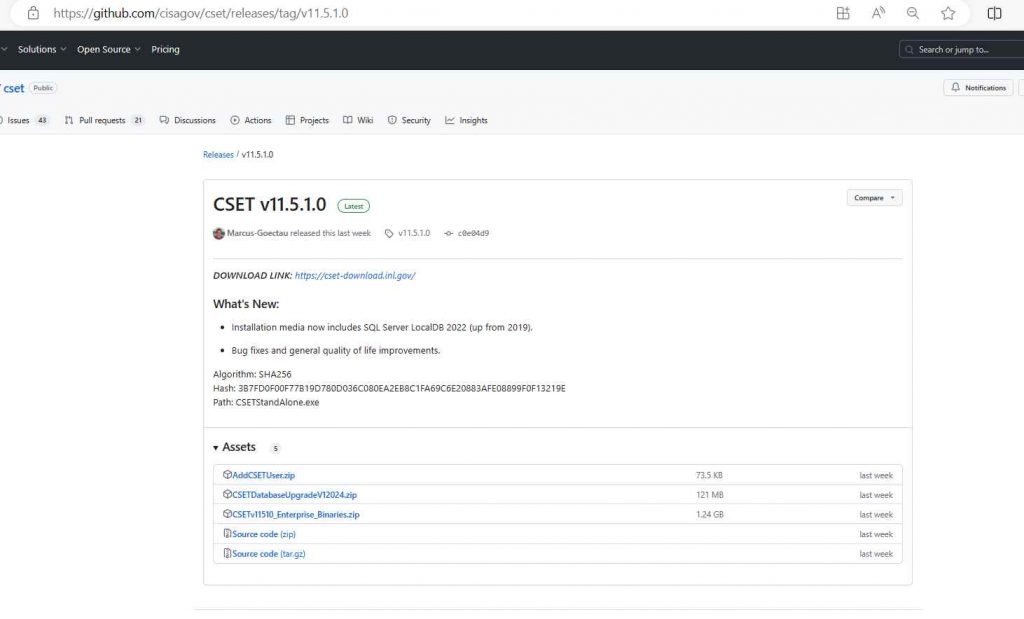
Task: Switch to the Discussions tab
Action: click(x=187, y=120)
